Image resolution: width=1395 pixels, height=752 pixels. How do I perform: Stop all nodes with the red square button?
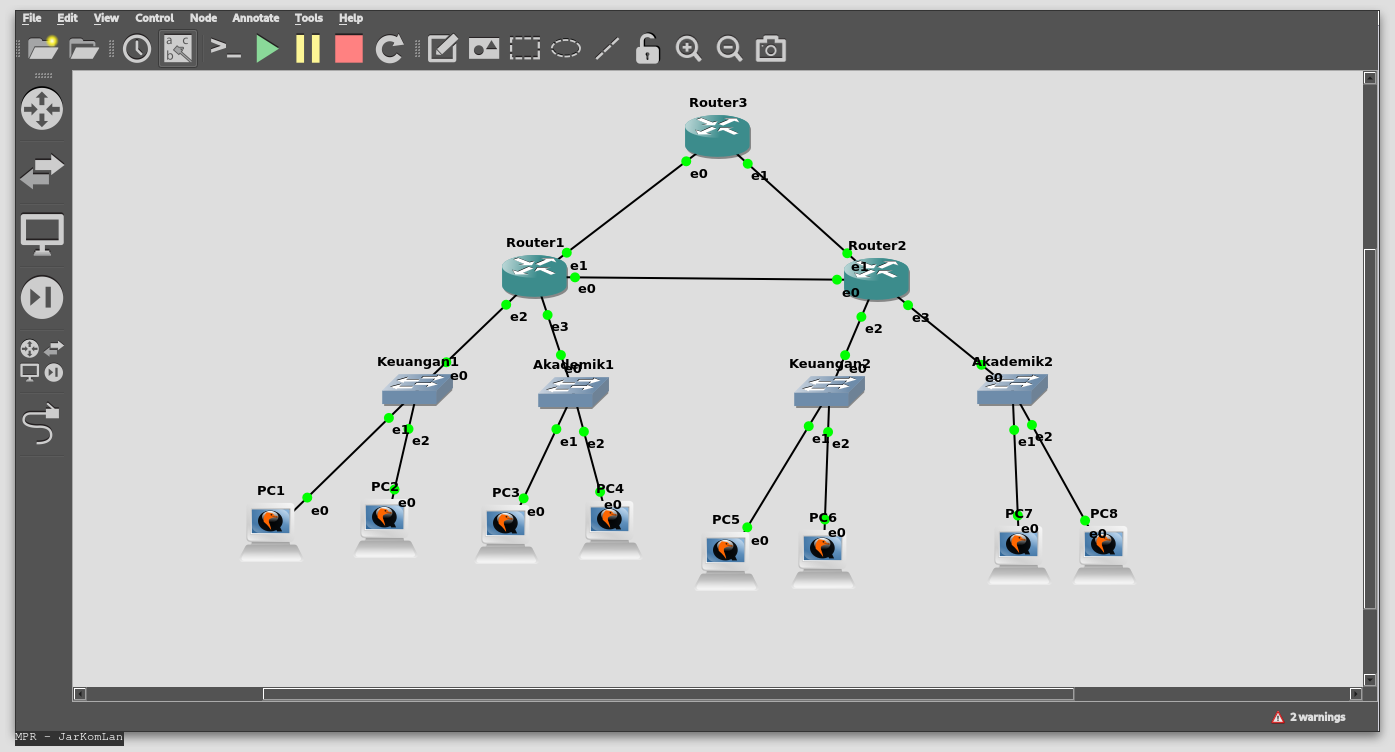pos(348,48)
